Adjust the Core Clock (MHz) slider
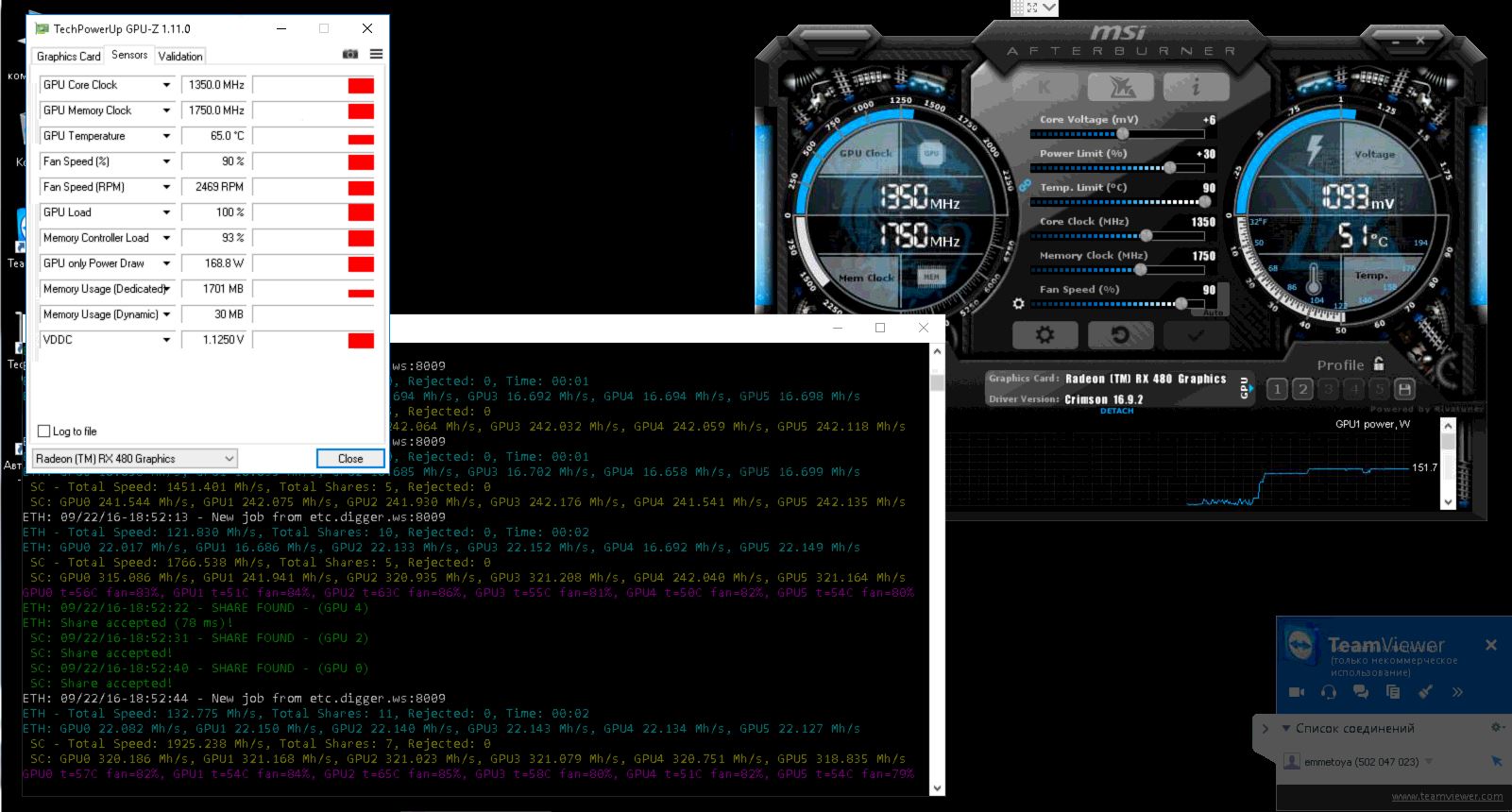The image size is (1512, 812). click(x=1116, y=236)
